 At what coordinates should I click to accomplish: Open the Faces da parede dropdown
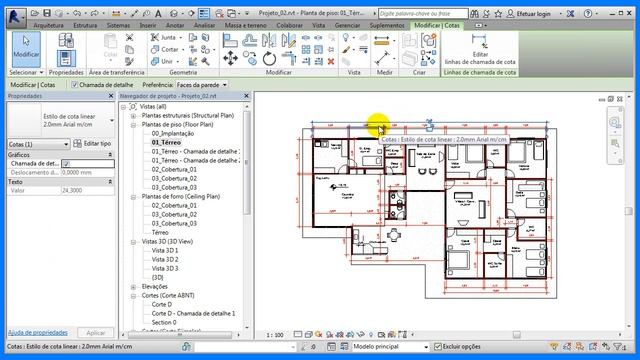[x=202, y=85]
